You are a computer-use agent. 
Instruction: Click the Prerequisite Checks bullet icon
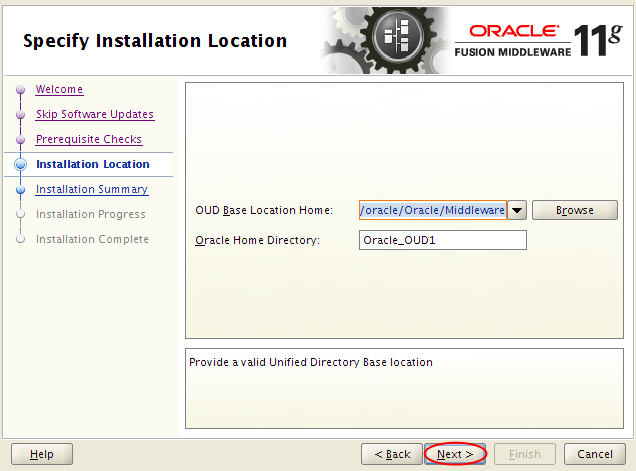(20, 140)
